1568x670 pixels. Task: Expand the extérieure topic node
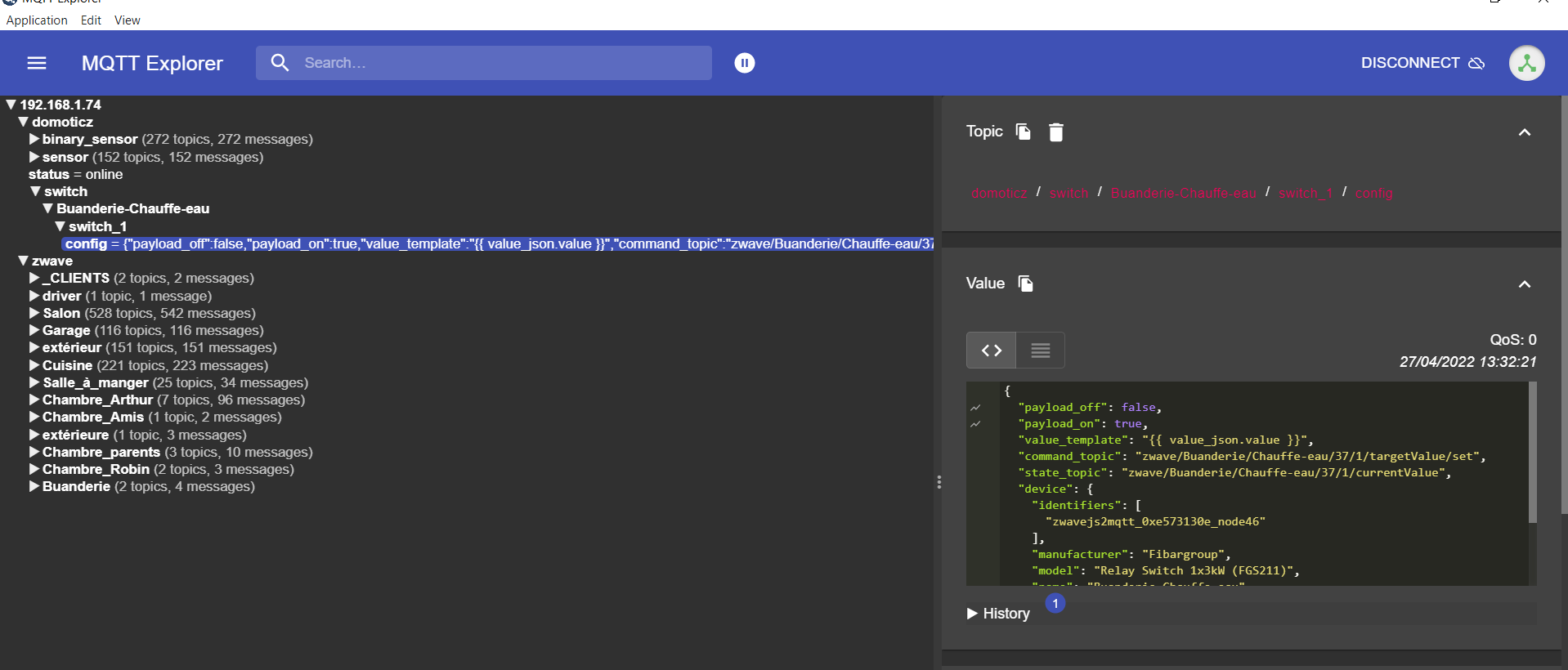[x=34, y=435]
